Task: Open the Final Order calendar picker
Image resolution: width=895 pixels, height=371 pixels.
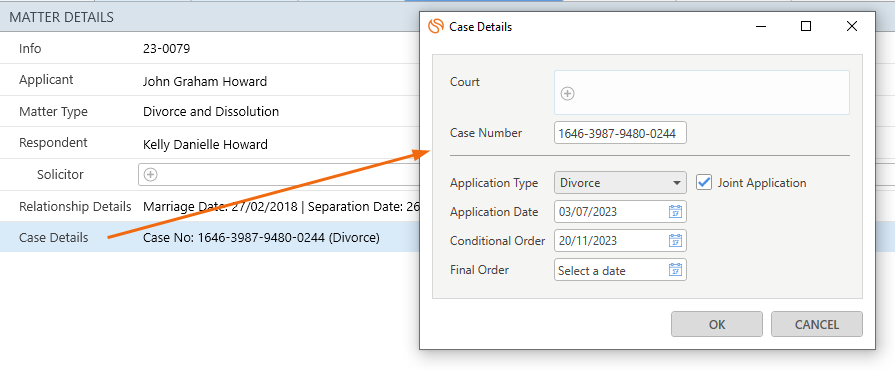Action: point(675,270)
